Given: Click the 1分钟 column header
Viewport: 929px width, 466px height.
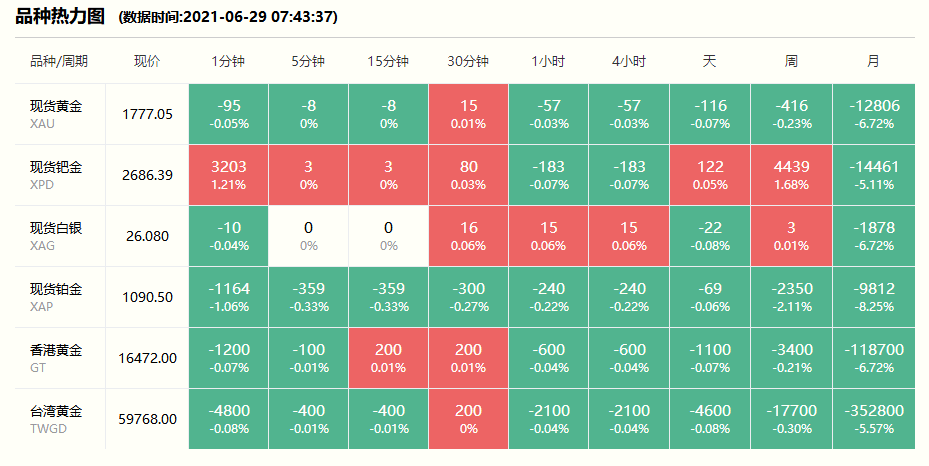Looking at the screenshot, I should click(228, 61).
